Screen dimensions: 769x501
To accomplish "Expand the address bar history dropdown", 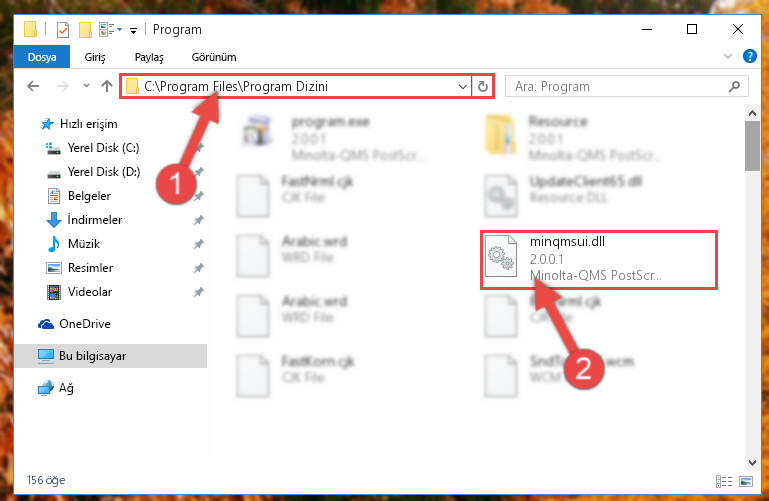I will tap(462, 87).
